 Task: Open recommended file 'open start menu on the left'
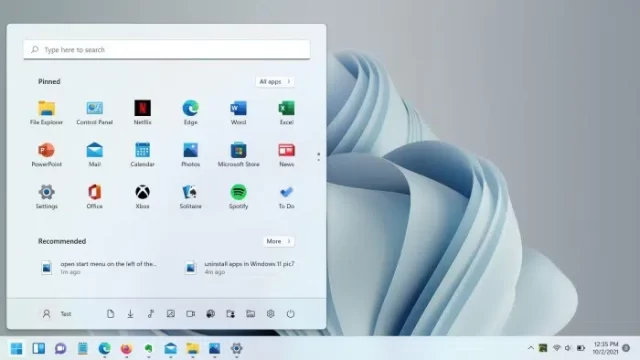pyautogui.click(x=98, y=268)
